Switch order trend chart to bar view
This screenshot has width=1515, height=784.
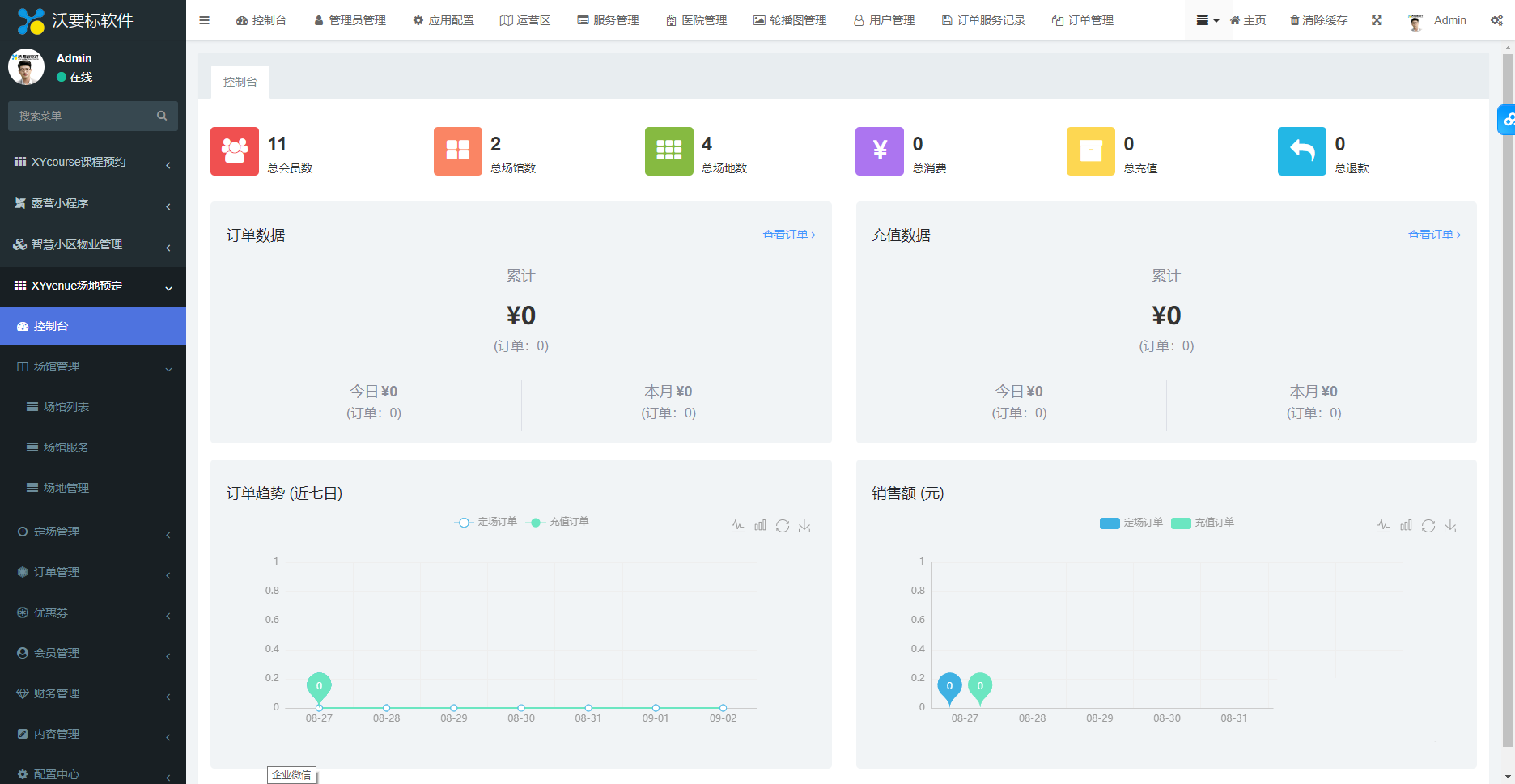click(x=760, y=526)
